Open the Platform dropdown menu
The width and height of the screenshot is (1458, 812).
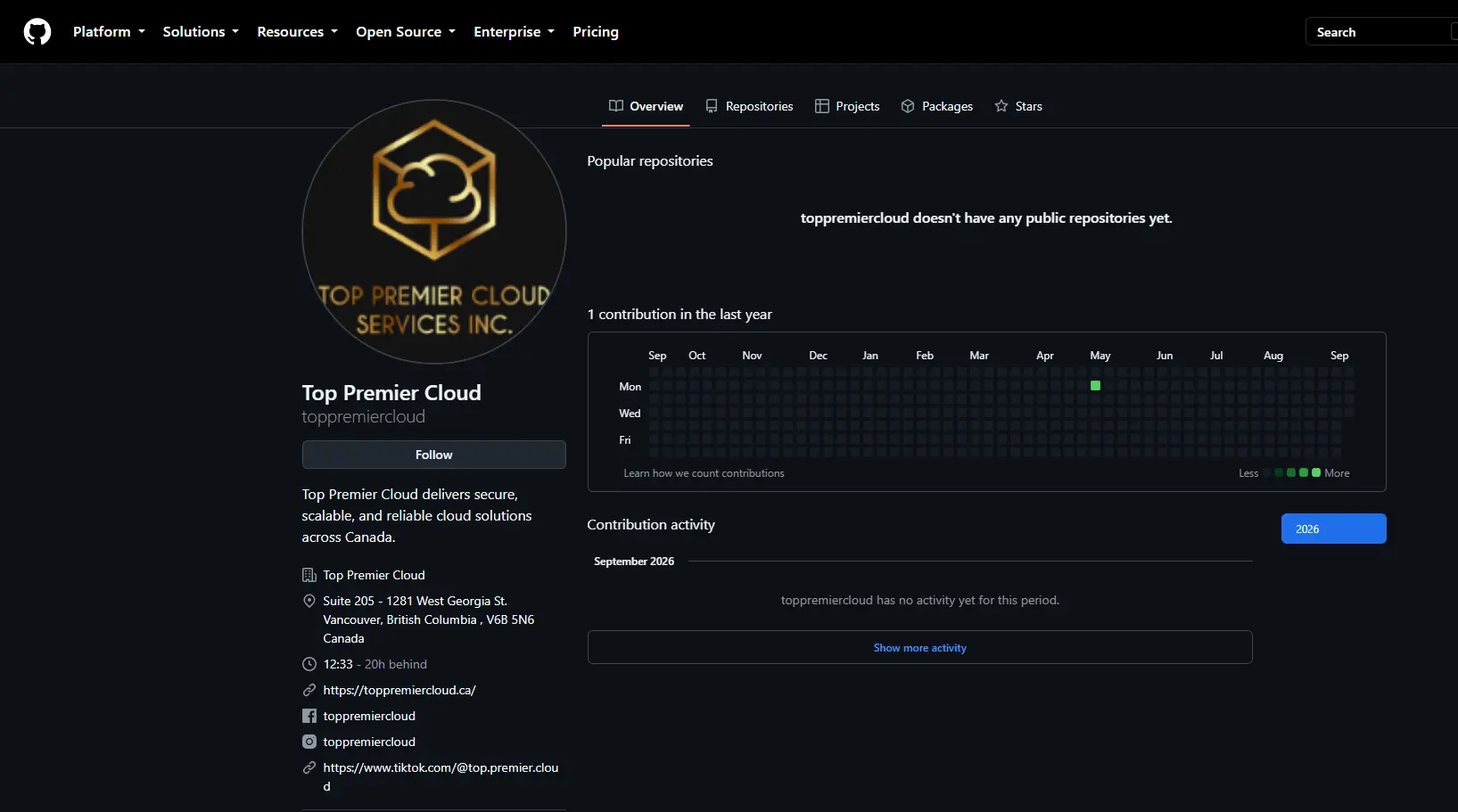[x=109, y=32]
